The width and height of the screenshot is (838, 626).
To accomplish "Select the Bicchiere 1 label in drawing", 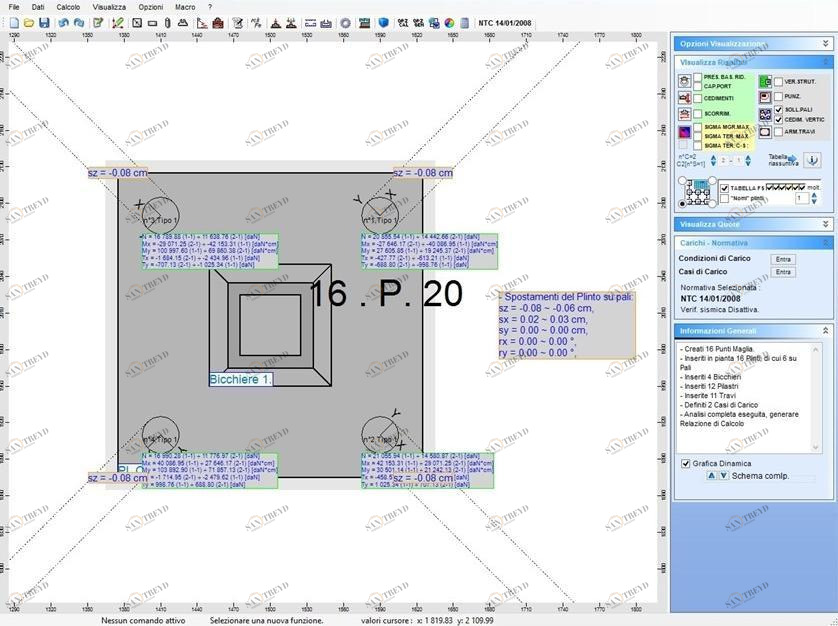I will pos(240,379).
